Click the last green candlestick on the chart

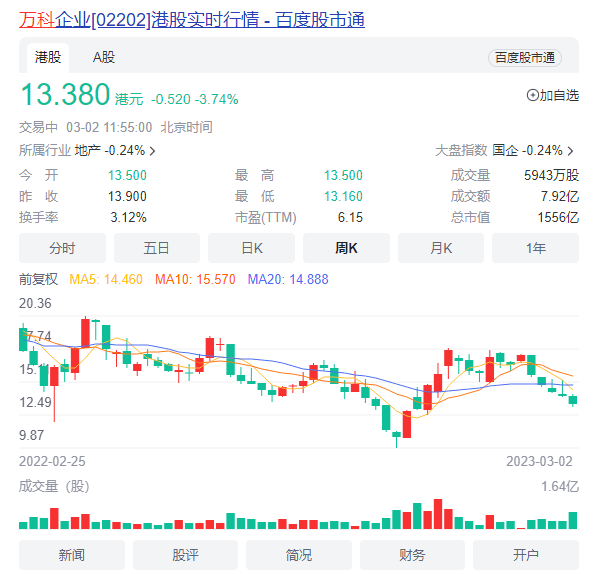573,400
